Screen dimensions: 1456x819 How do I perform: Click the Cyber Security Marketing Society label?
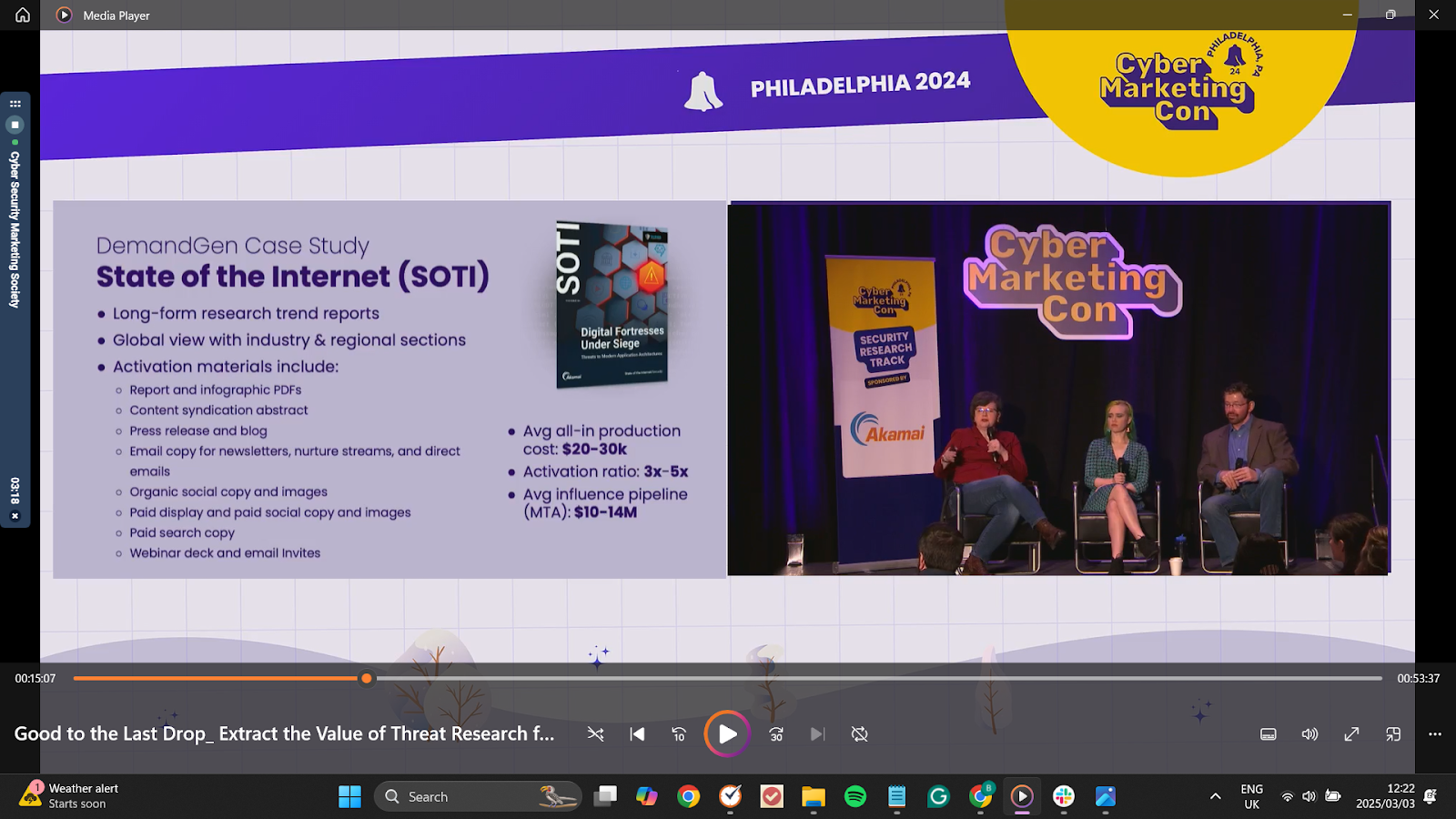[x=15, y=229]
